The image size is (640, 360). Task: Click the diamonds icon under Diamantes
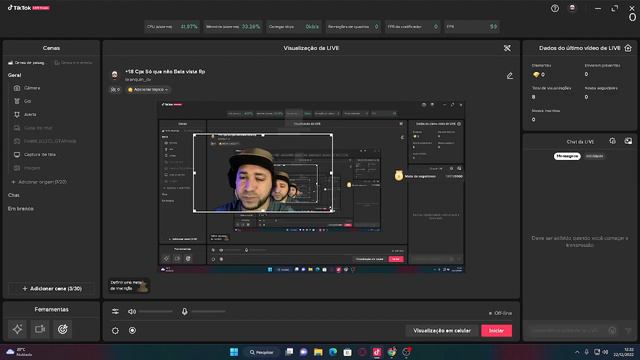tap(536, 75)
